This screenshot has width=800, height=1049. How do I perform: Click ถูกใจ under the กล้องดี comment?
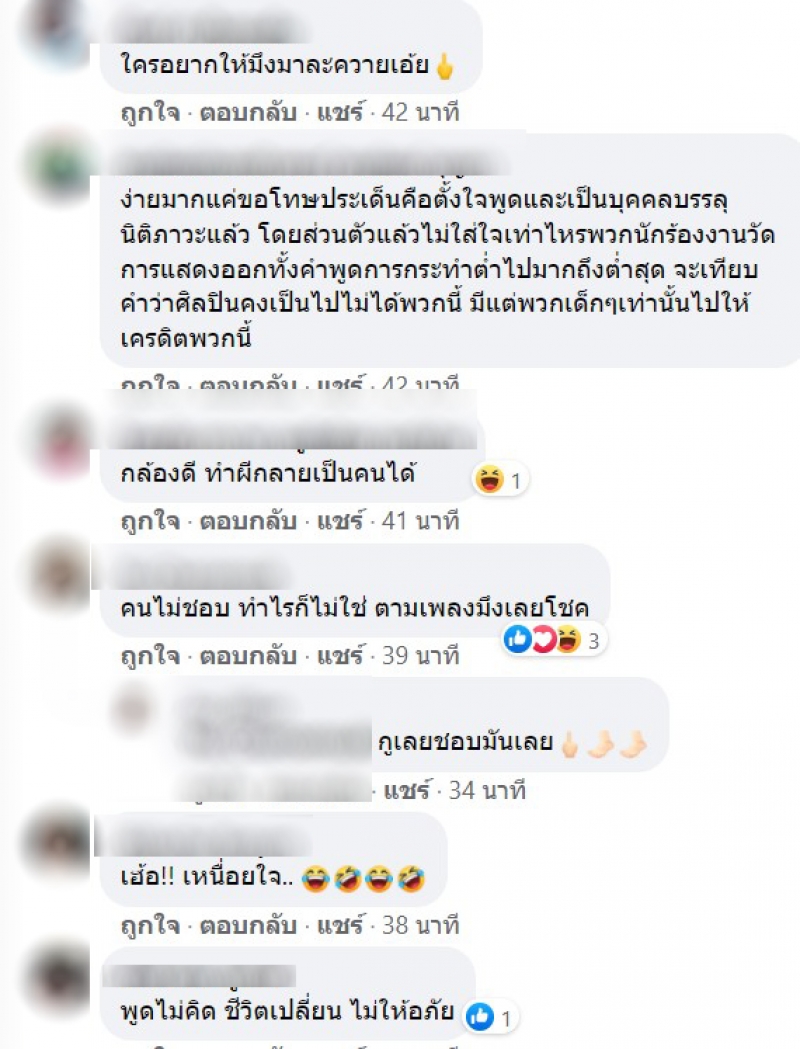click(151, 521)
